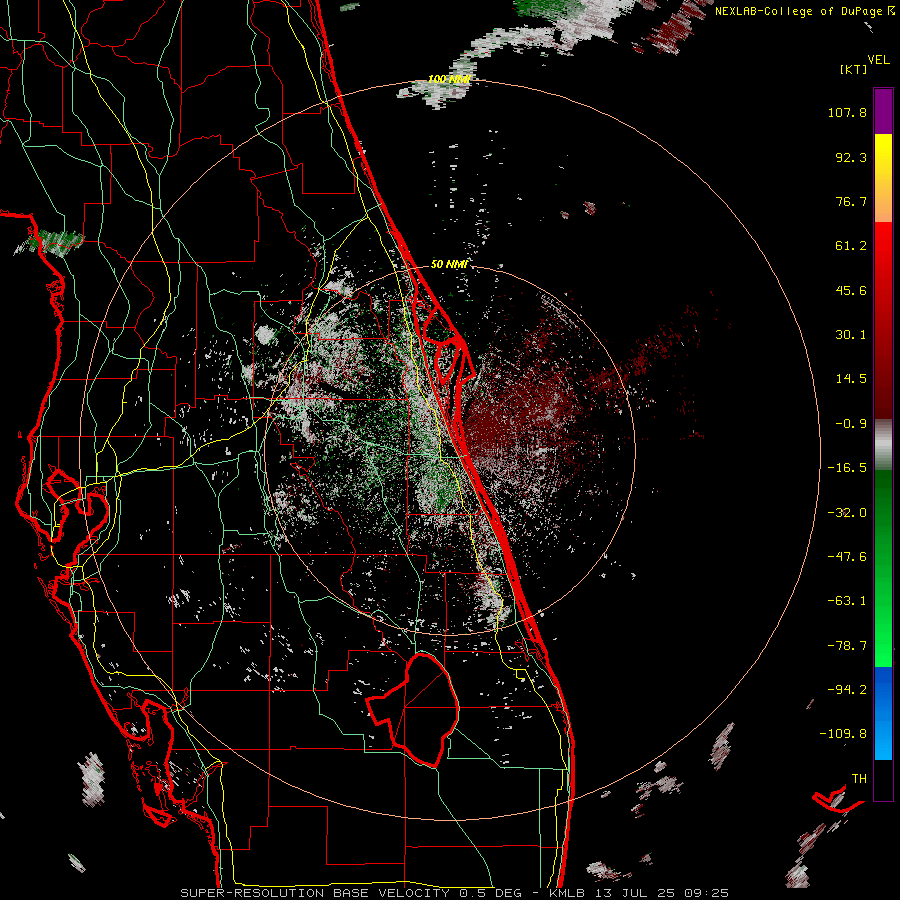Click the 92.3 velocity scale value
Viewport: 900px width, 900px height.
point(851,157)
